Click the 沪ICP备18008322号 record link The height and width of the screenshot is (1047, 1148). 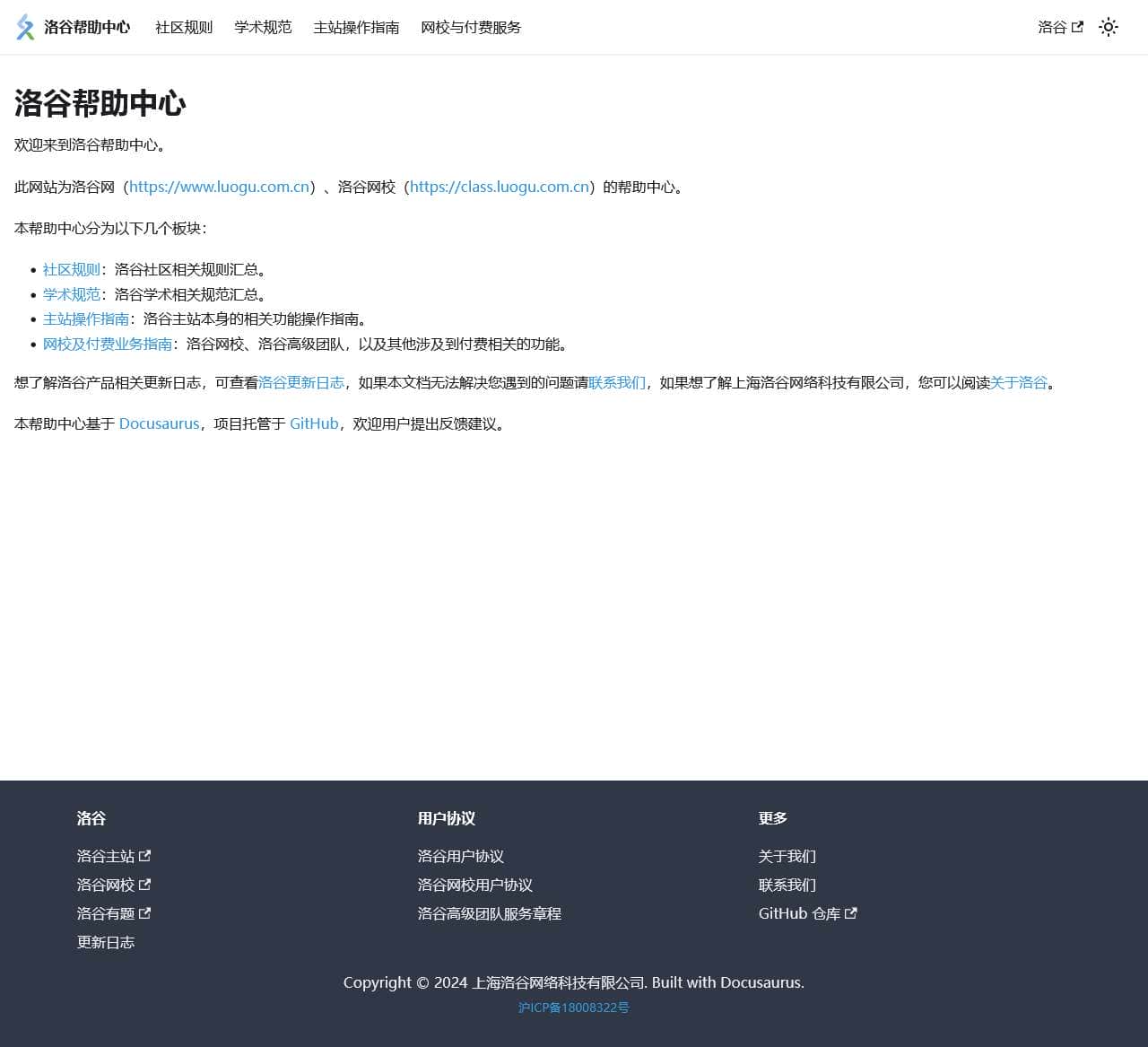tap(573, 1008)
